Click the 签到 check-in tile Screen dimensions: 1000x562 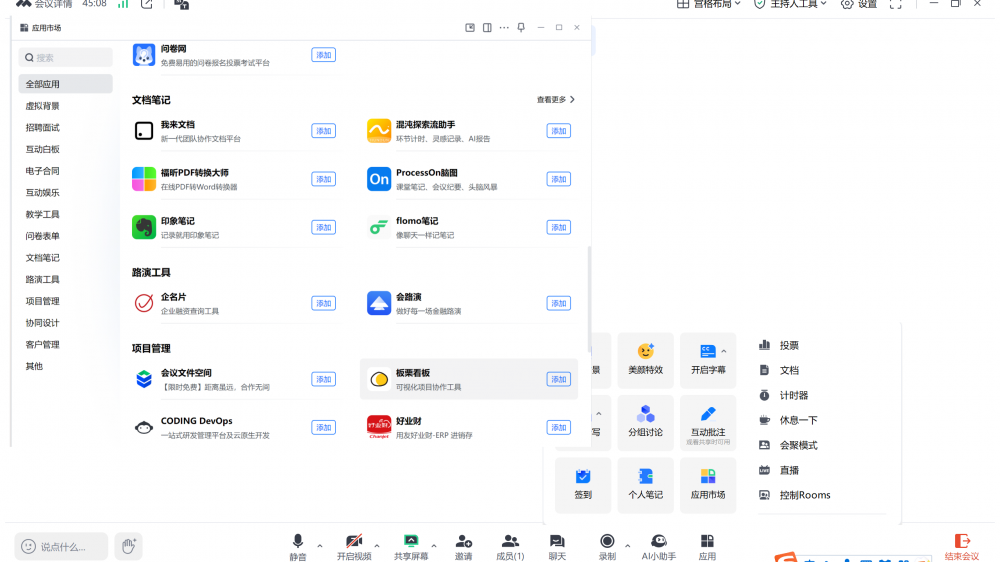583,485
